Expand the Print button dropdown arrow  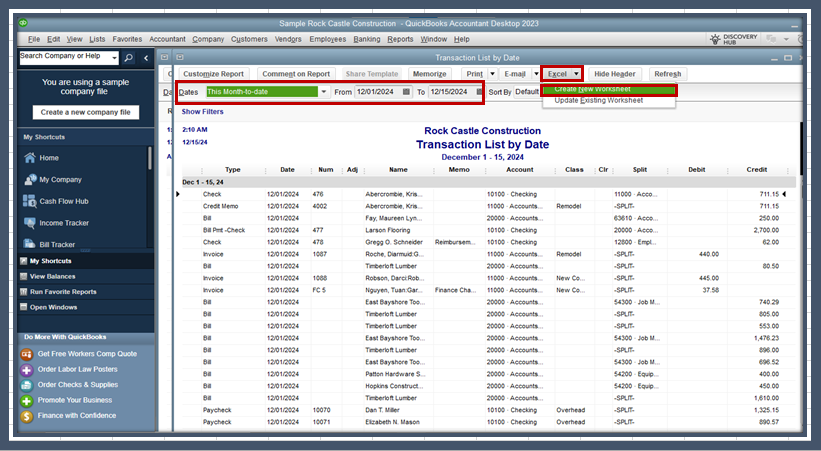coord(492,74)
